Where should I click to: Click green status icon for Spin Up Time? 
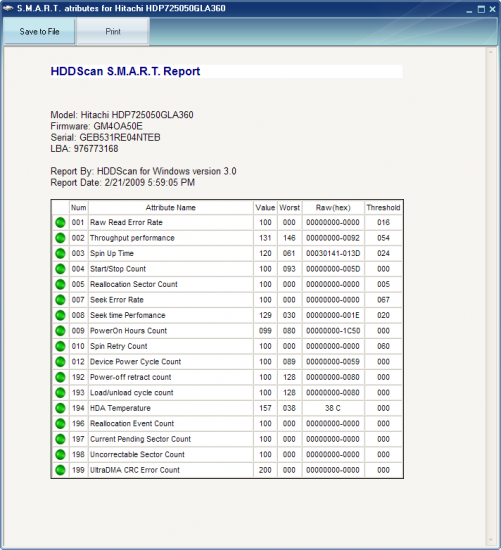(x=60, y=253)
